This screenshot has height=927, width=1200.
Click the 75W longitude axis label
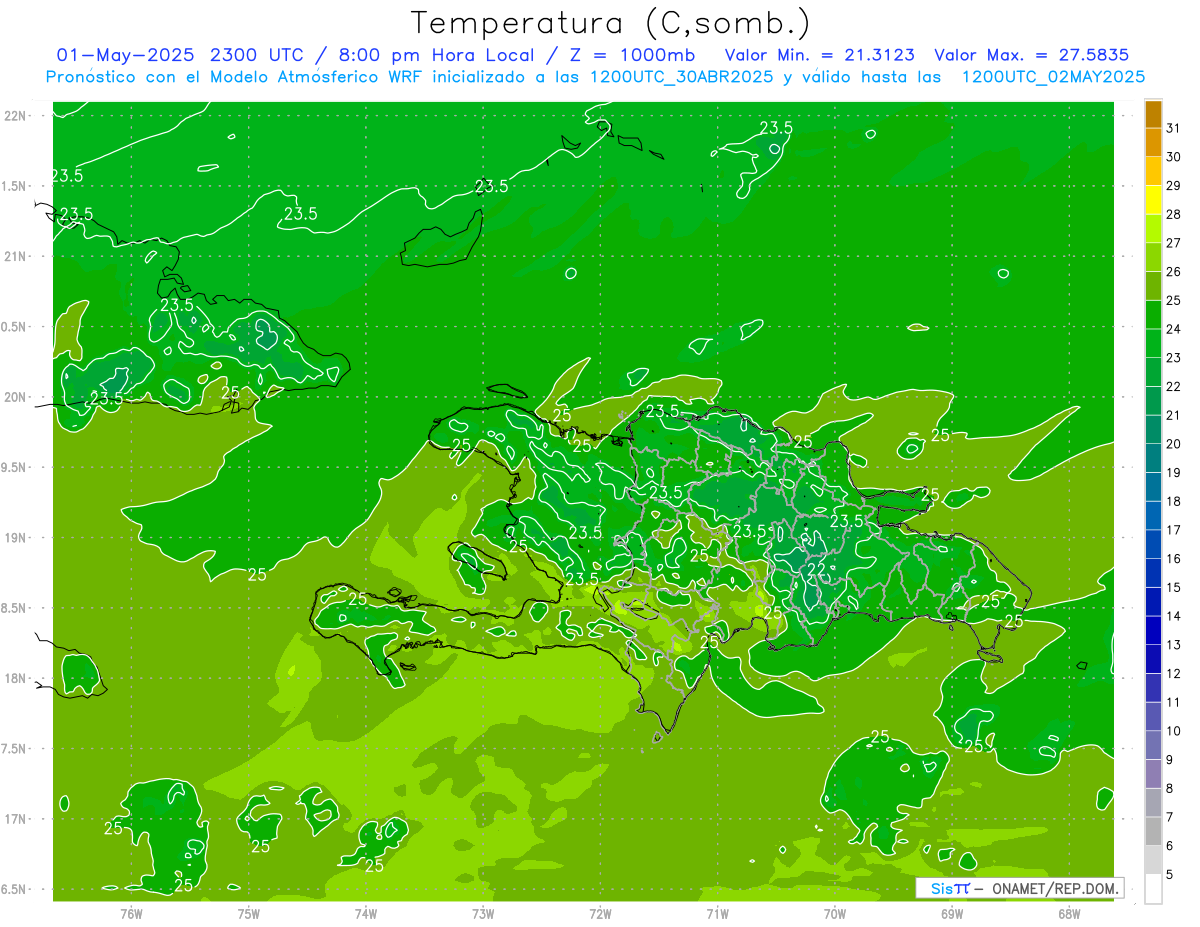click(x=249, y=914)
